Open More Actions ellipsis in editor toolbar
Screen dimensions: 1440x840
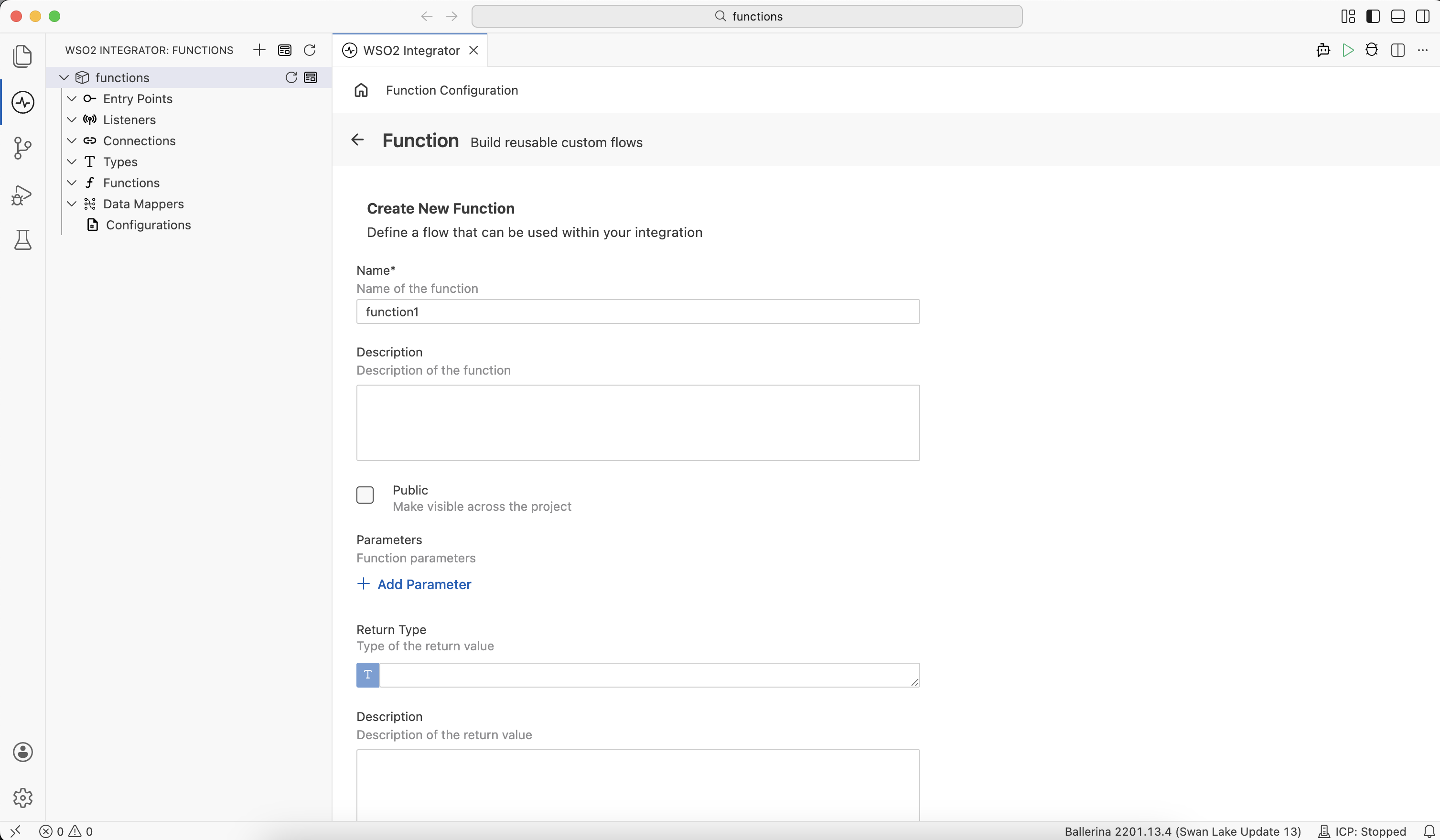point(1423,50)
